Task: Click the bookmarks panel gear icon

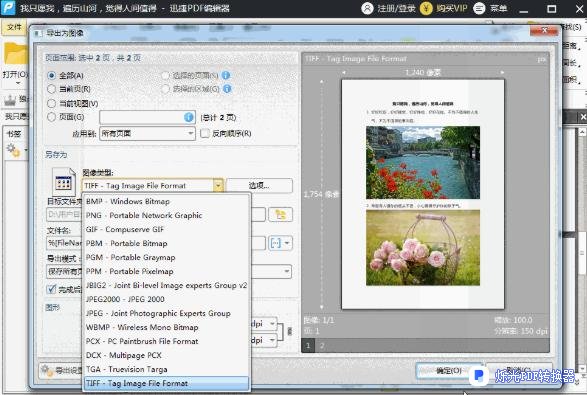Action: (13, 150)
